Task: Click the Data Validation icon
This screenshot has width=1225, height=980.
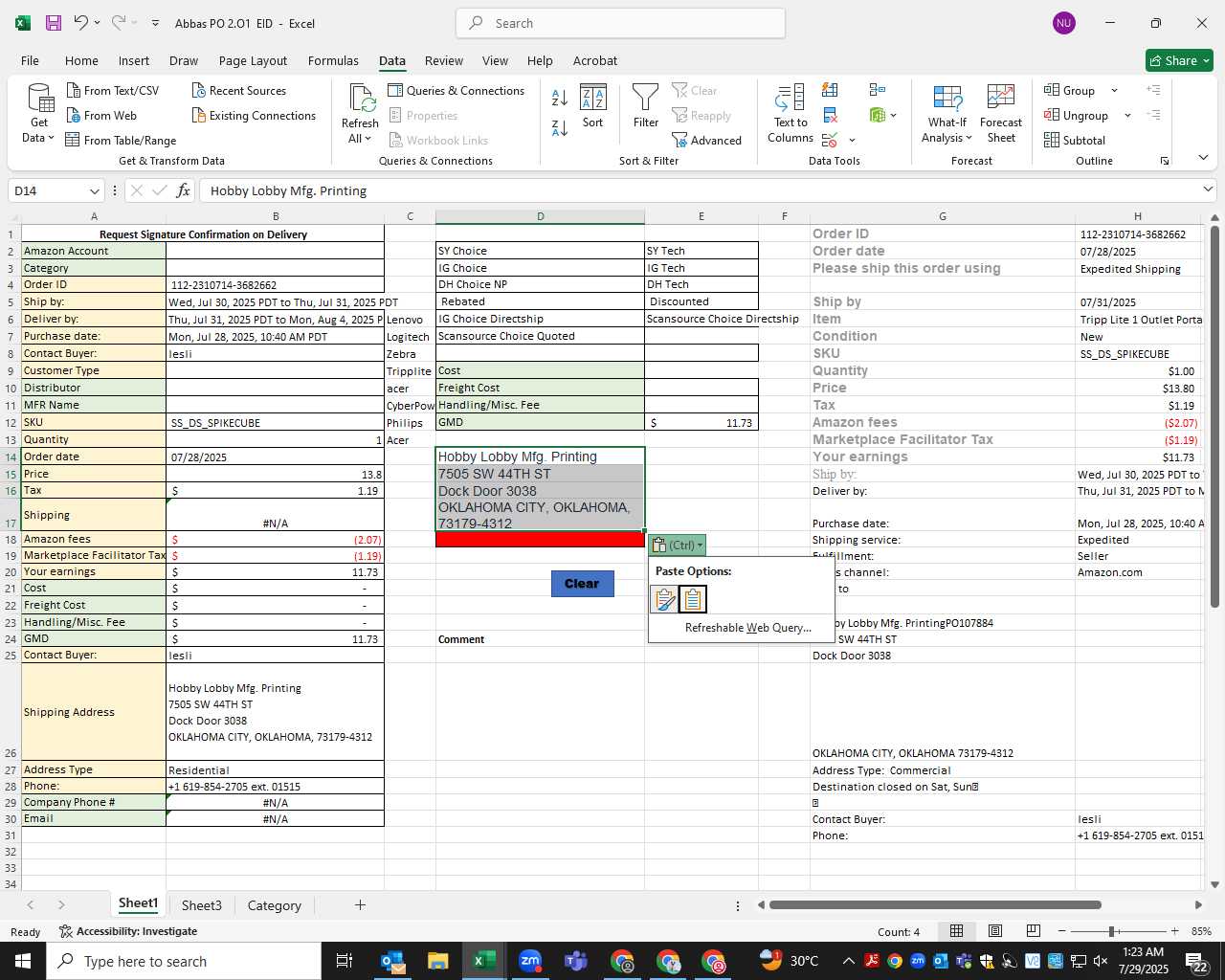Action: pos(829,140)
